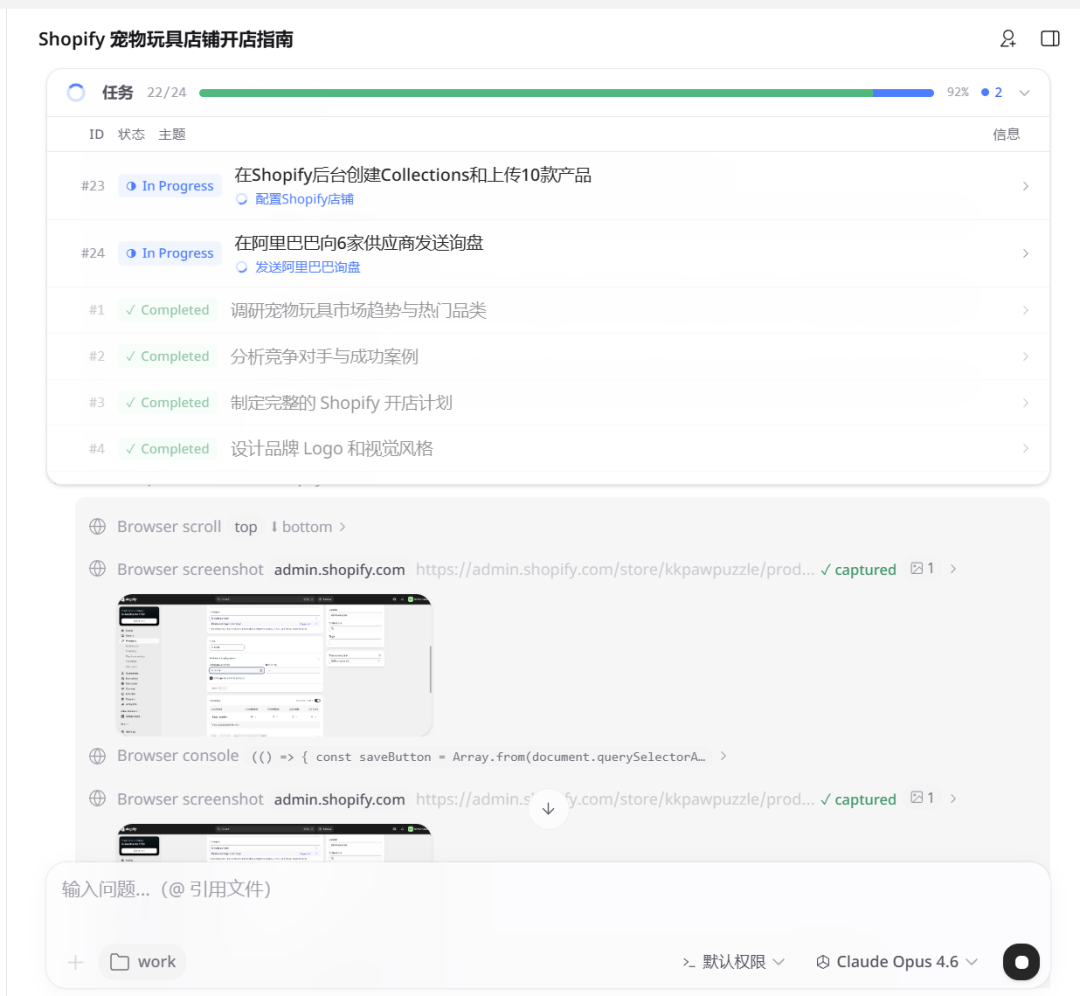Expand task #2 row chevron
The height and width of the screenshot is (996, 1080).
(1026, 356)
